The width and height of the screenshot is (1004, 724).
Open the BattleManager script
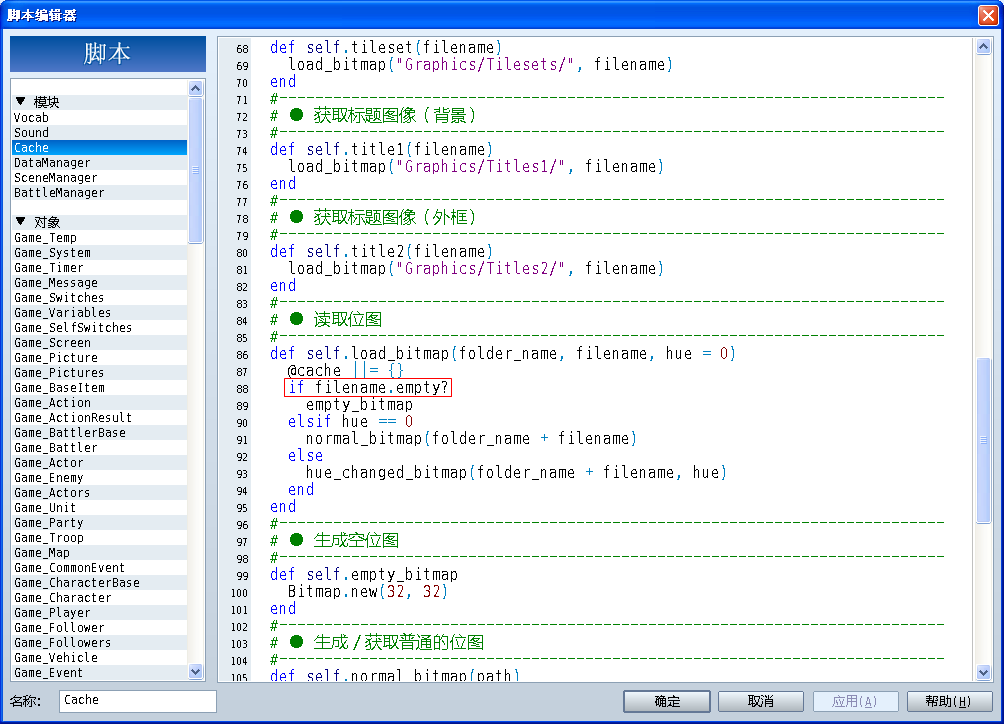pos(99,193)
